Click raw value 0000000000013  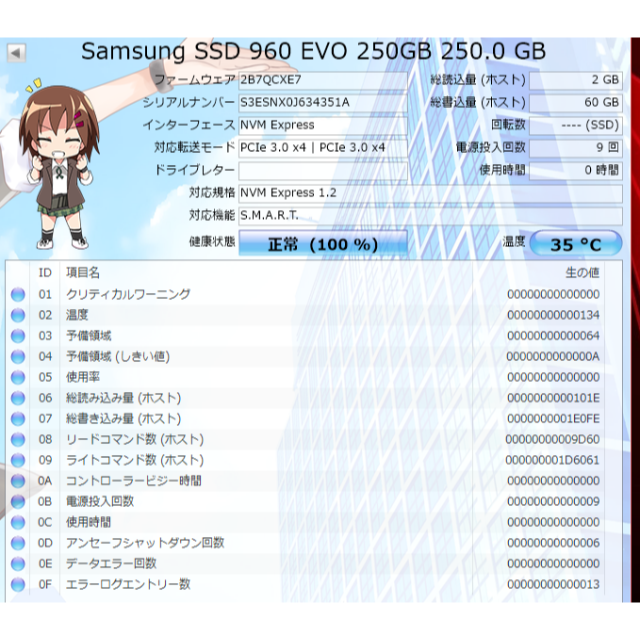553,584
